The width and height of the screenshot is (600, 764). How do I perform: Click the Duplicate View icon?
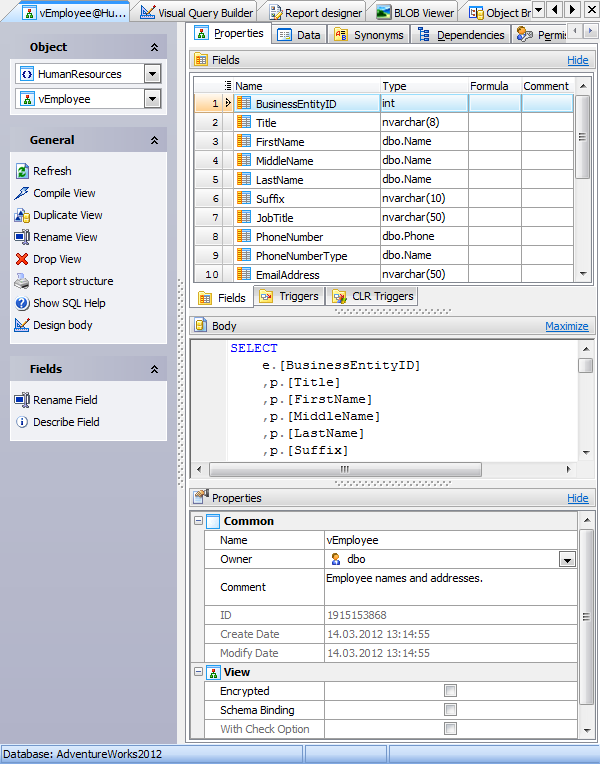pos(23,215)
